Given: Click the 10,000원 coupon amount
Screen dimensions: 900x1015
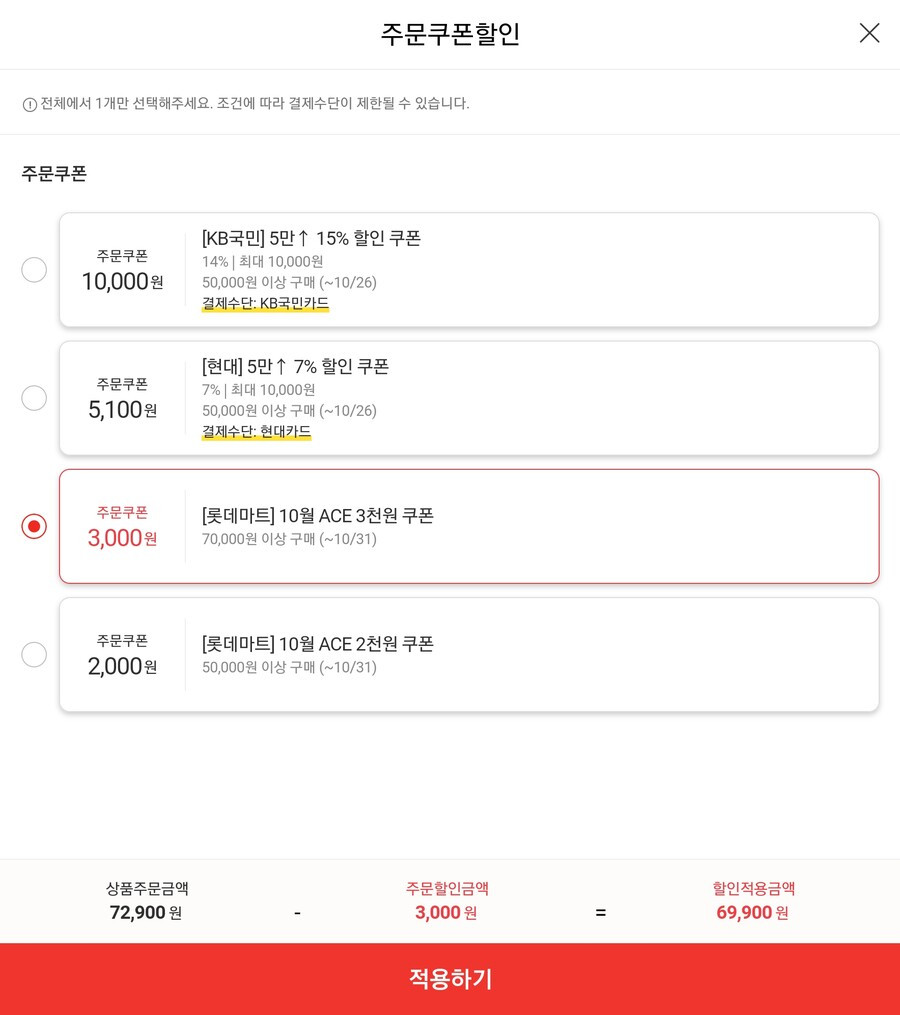Looking at the screenshot, I should pyautogui.click(x=122, y=282).
